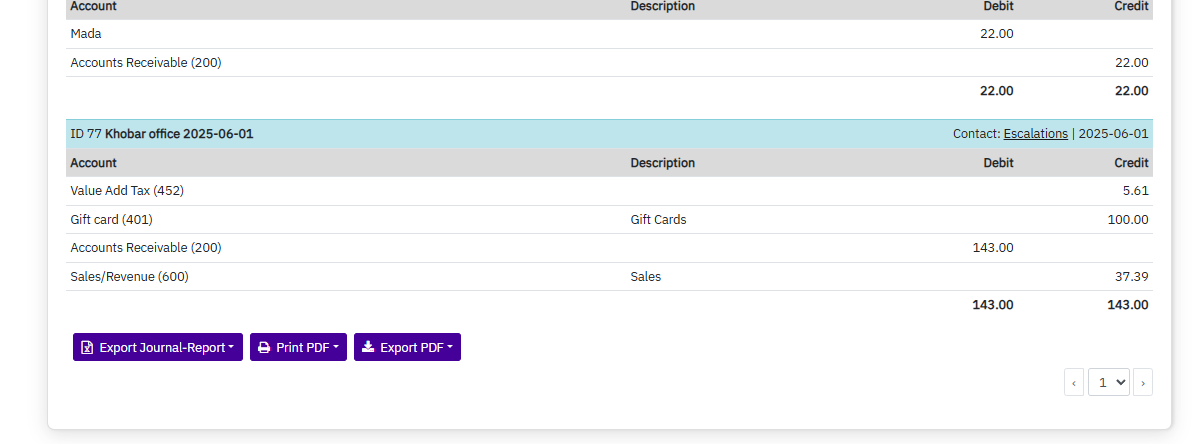
Task: Go to previous page using left chevron
Action: coord(1074,382)
